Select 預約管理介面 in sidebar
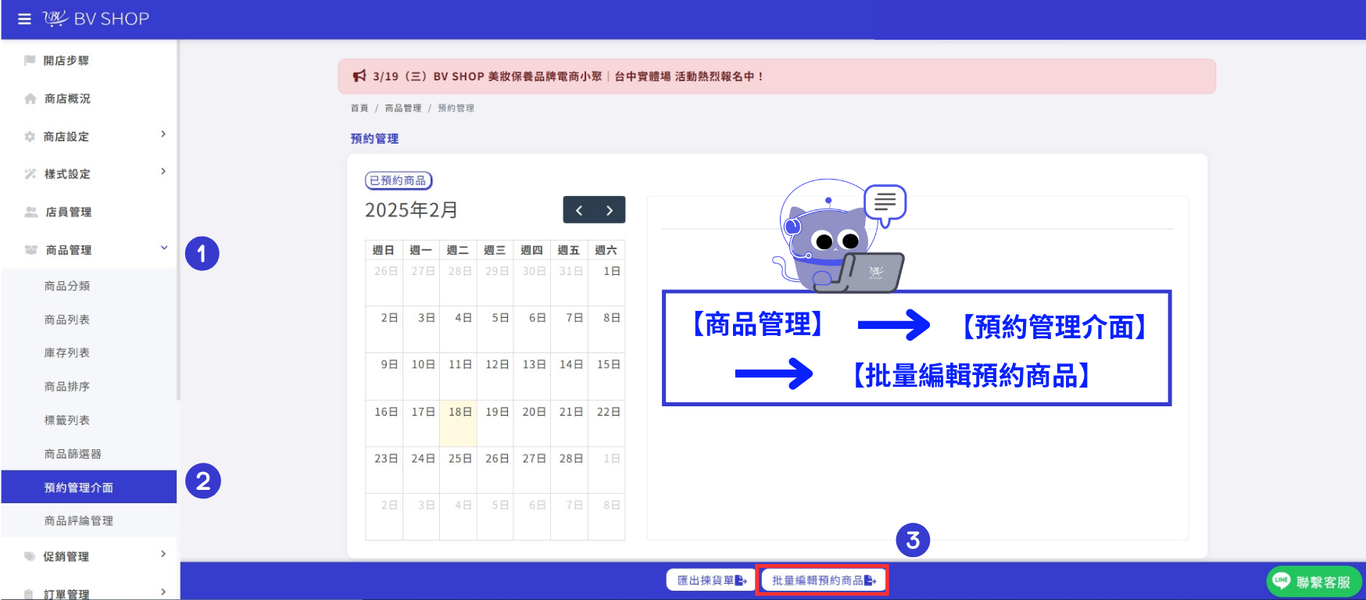 [x=88, y=487]
